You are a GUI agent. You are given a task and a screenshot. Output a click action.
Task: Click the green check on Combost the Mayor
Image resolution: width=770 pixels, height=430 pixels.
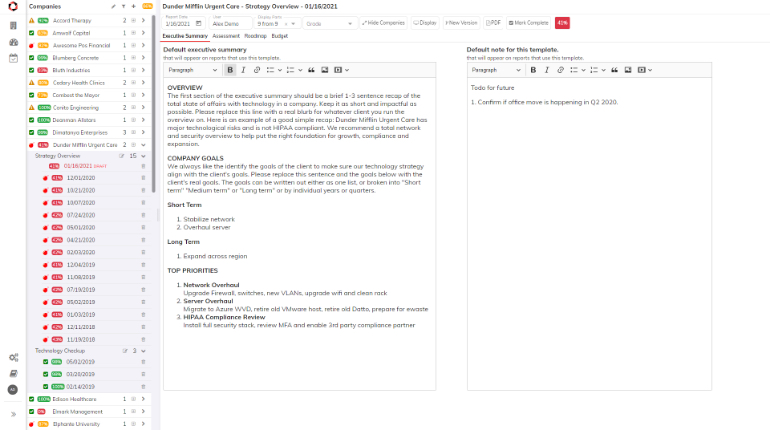(31, 95)
